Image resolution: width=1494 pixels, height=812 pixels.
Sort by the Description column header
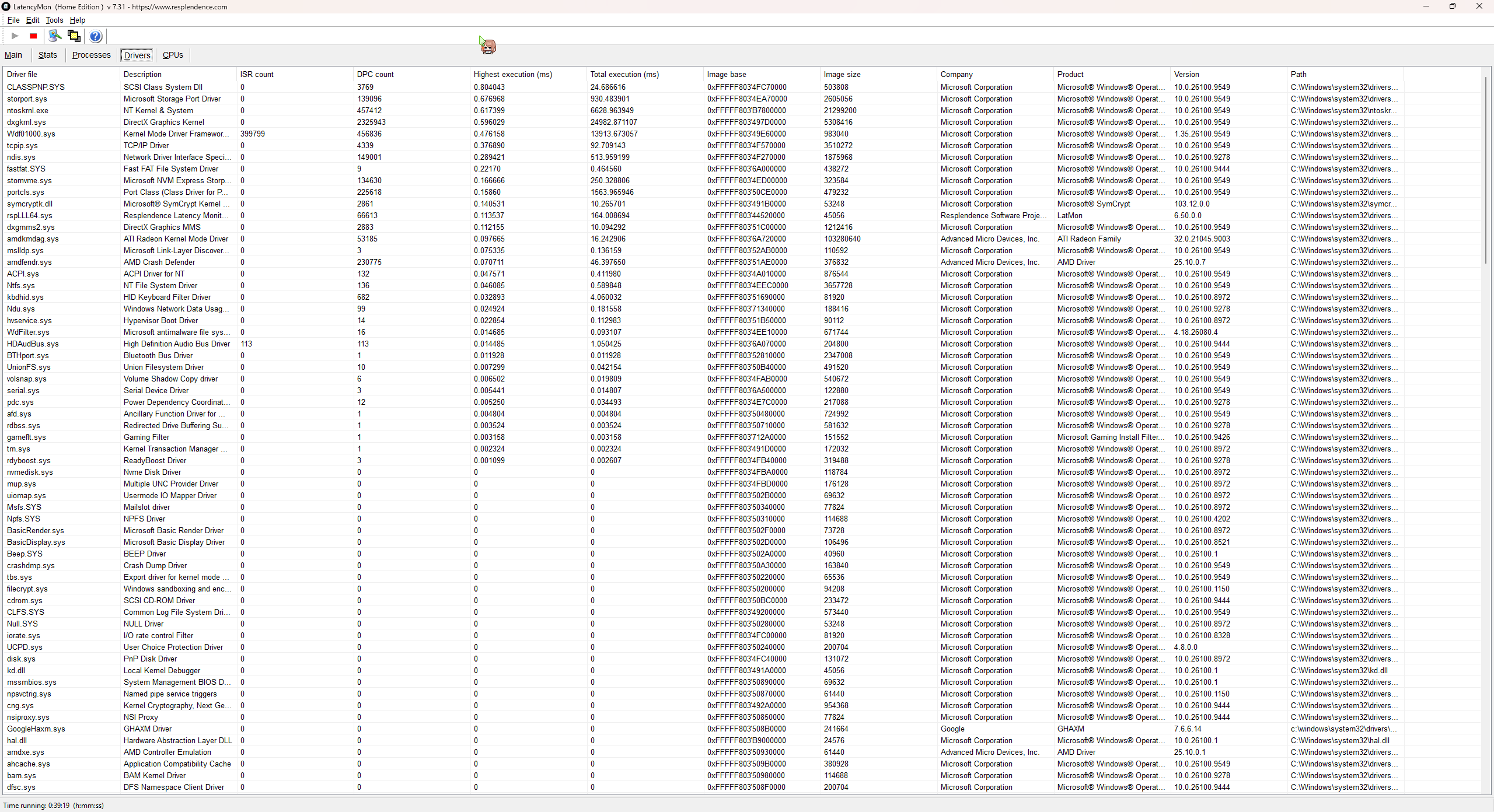tap(178, 74)
